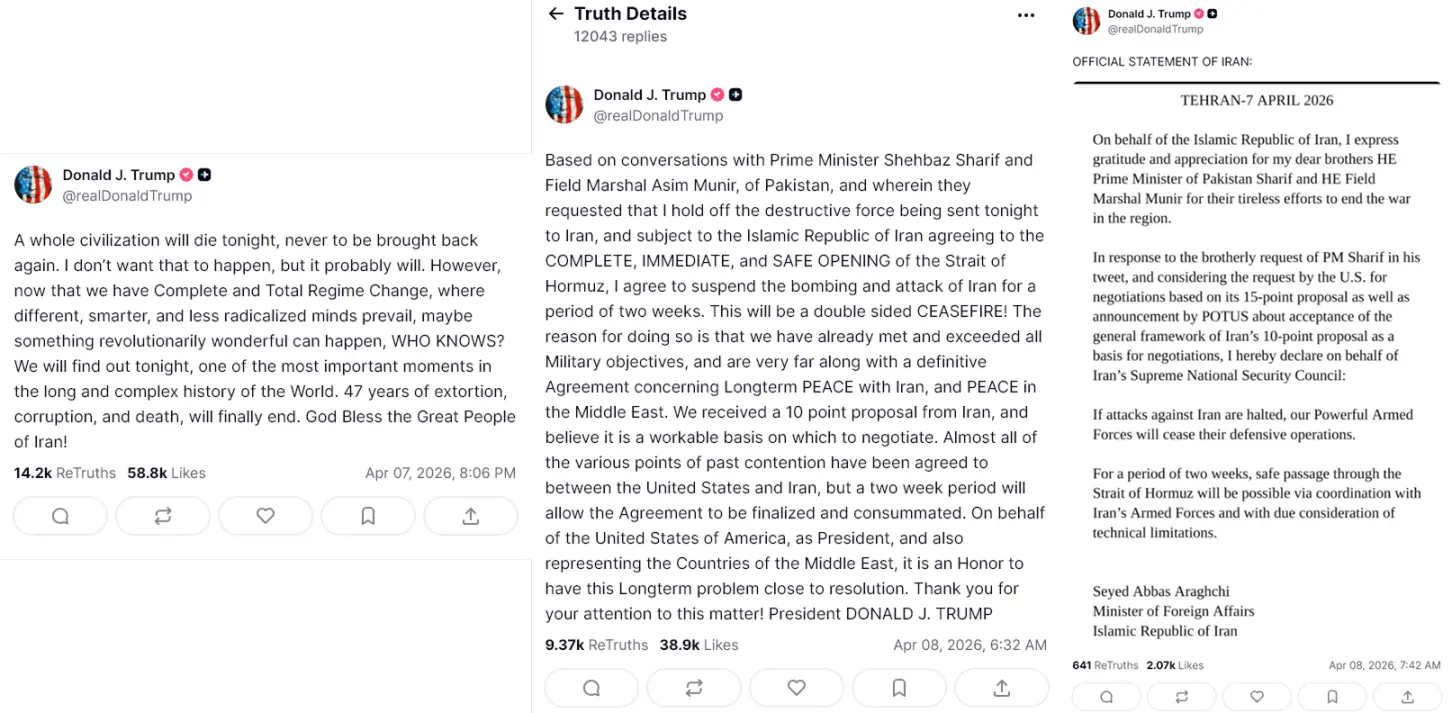
Task: Like the post with 58.8k Likes
Action: click(x=265, y=516)
